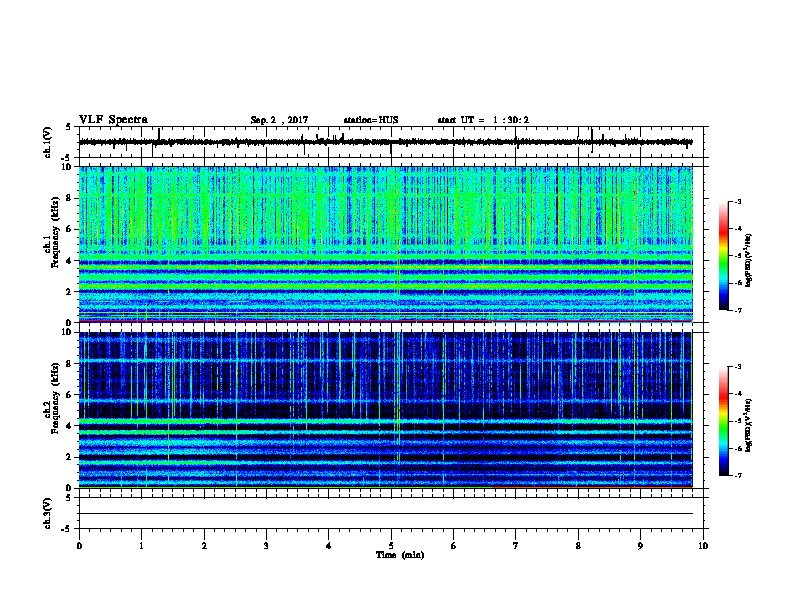Click the flat ch.3(V) trace panel

pyautogui.click(x=391, y=513)
